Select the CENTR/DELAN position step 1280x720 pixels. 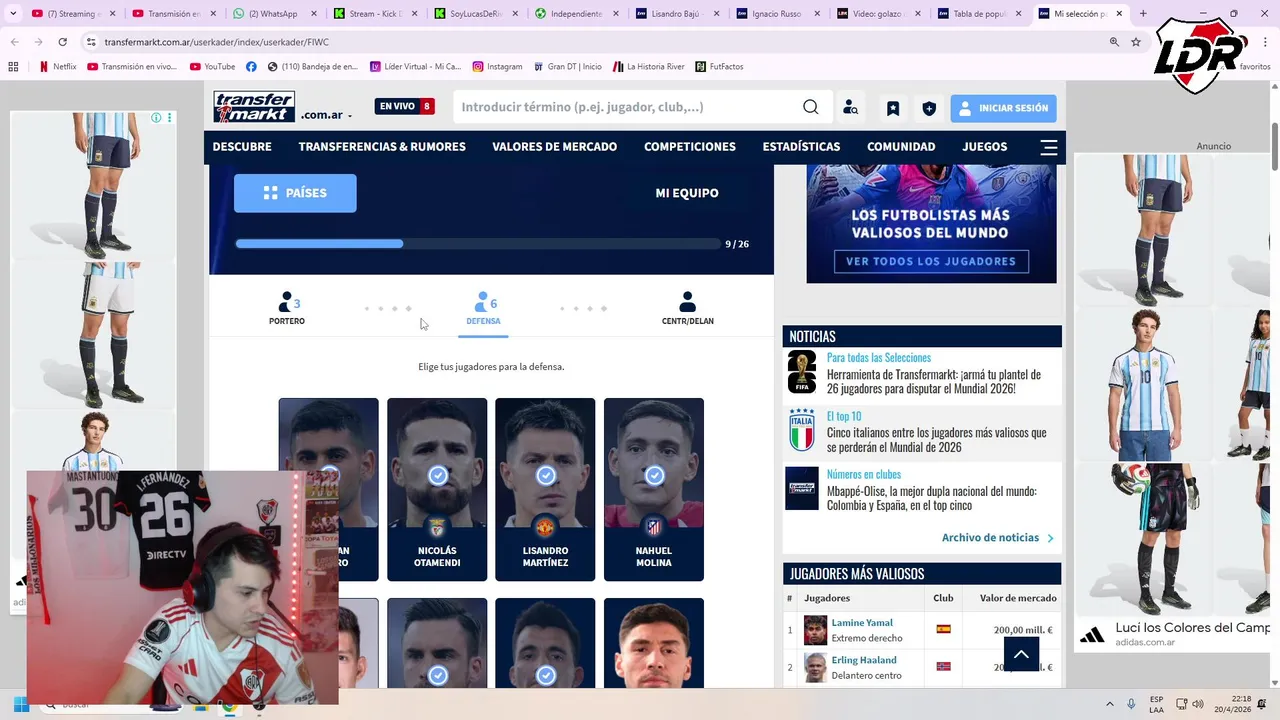687,309
